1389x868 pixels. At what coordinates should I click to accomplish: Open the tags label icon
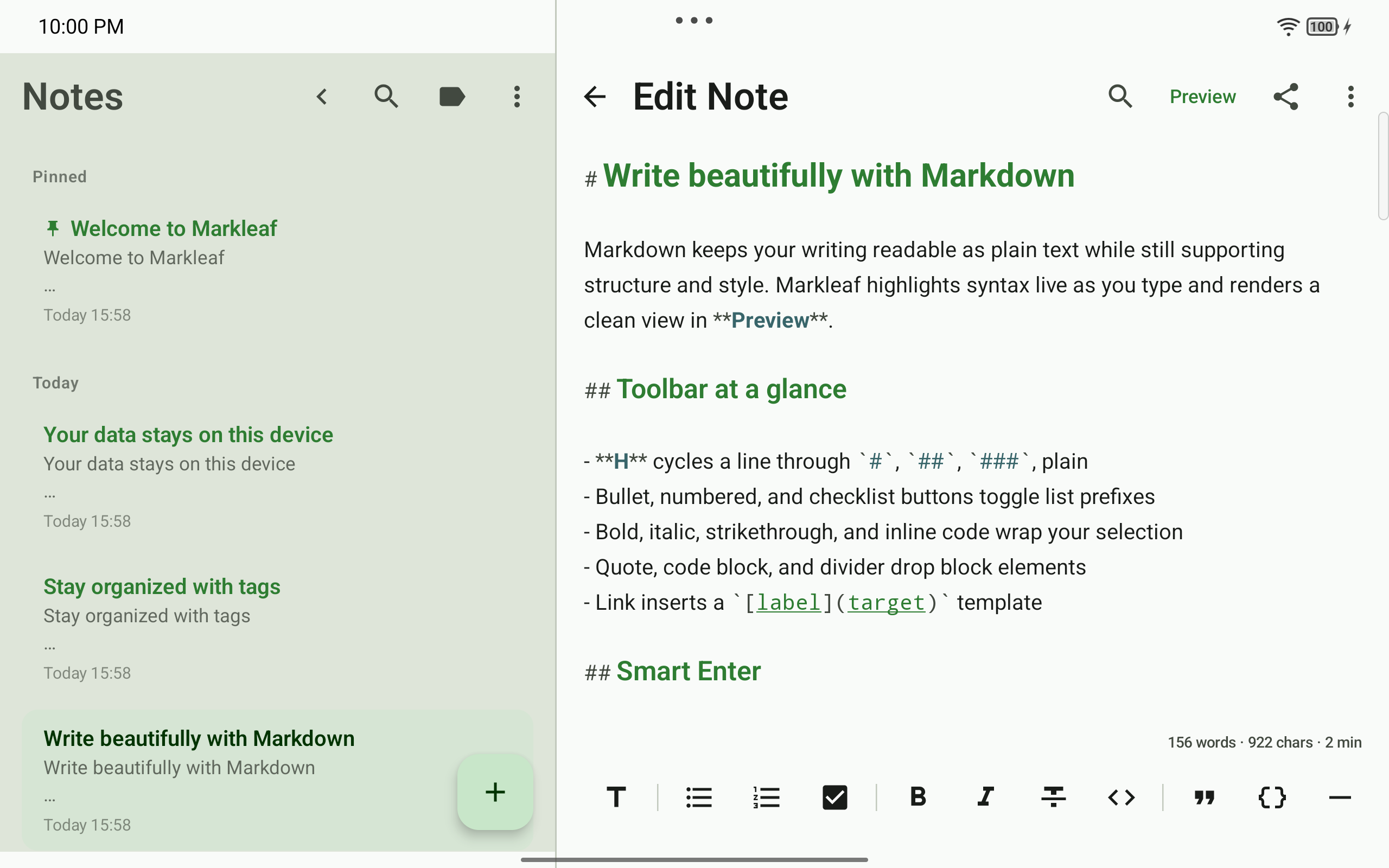[452, 97]
